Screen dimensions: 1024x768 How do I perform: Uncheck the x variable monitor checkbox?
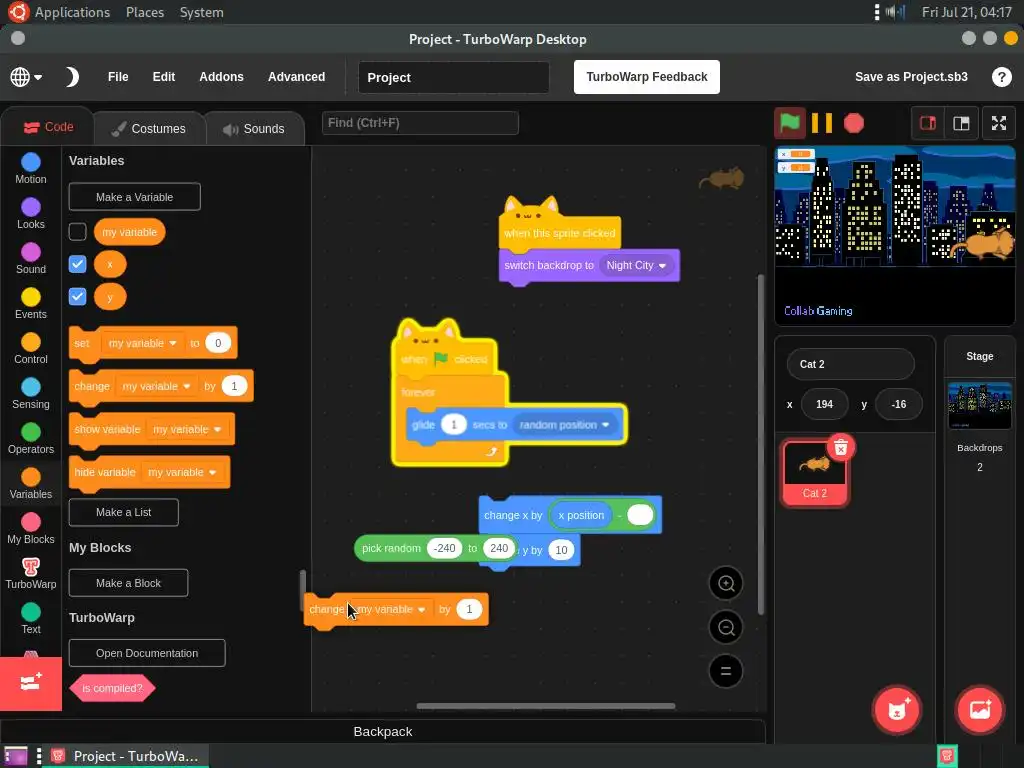pos(77,264)
